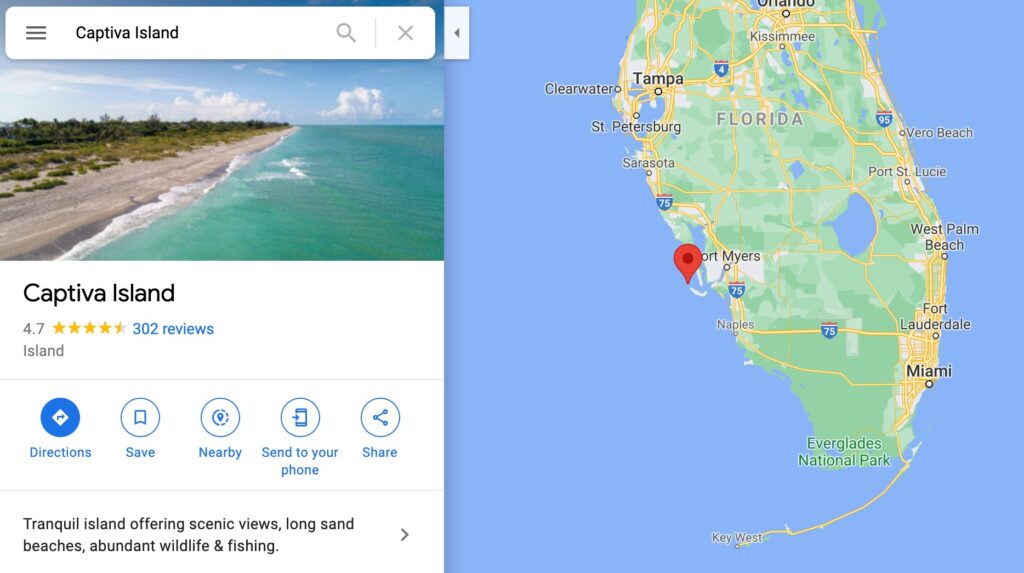Click the Naples city label
1024x573 pixels.
735,324
